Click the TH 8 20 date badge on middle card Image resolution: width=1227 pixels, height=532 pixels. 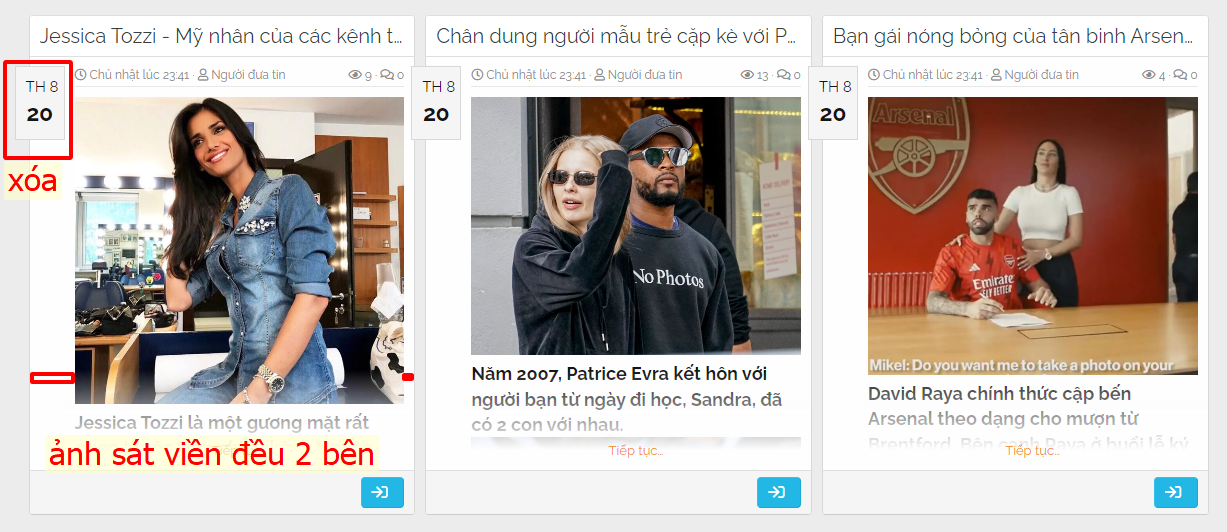(x=436, y=102)
